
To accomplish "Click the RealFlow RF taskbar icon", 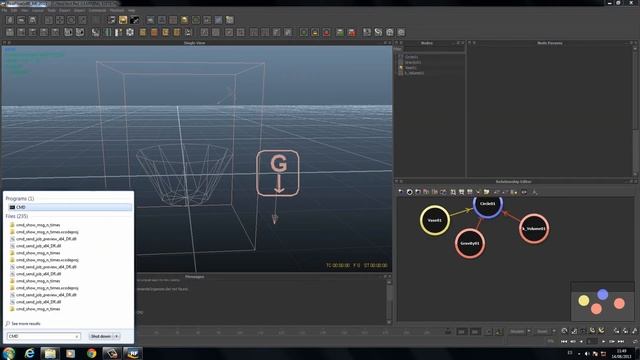I will [x=133, y=353].
